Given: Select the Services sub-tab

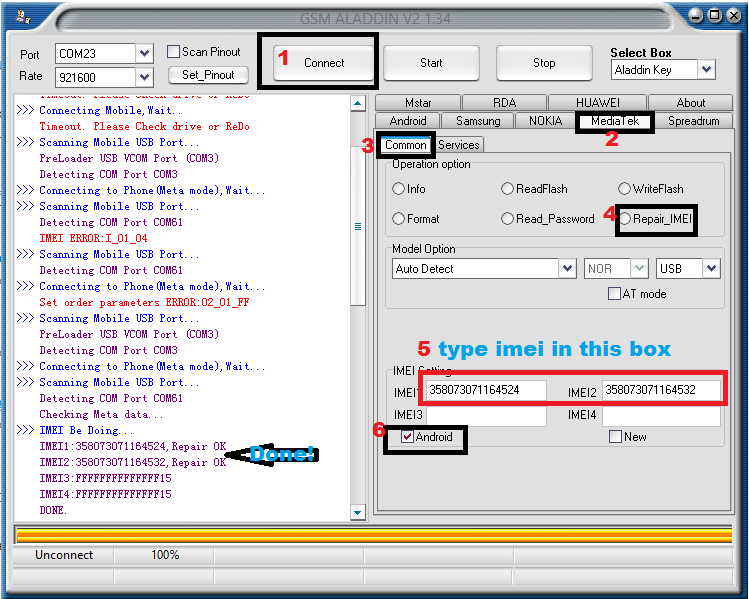Looking at the screenshot, I should tap(459, 145).
